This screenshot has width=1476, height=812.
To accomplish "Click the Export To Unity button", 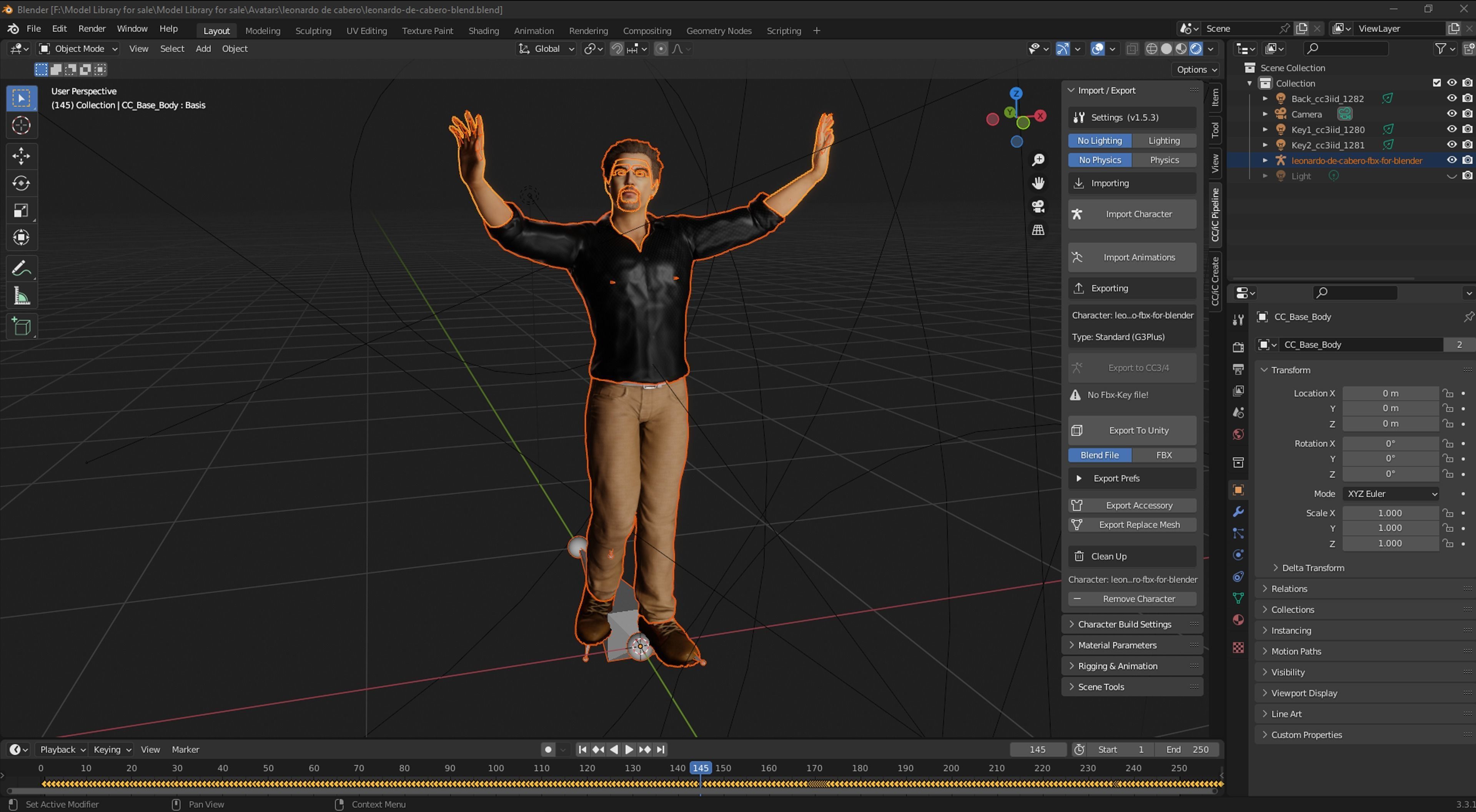I will click(1132, 430).
